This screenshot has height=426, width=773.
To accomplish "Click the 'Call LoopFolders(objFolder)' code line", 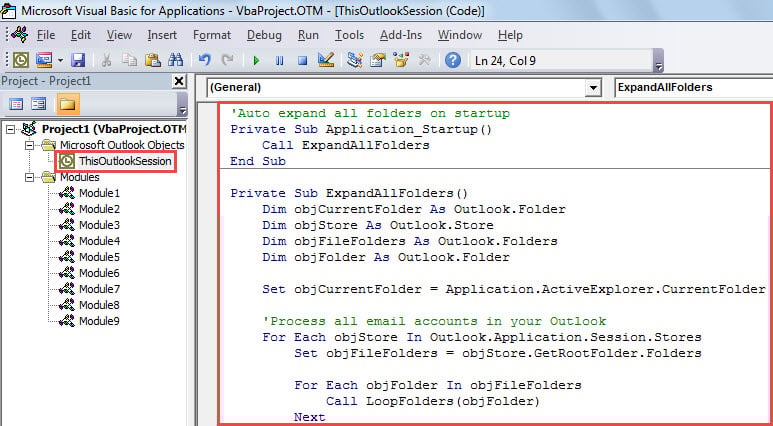I will tap(433, 401).
